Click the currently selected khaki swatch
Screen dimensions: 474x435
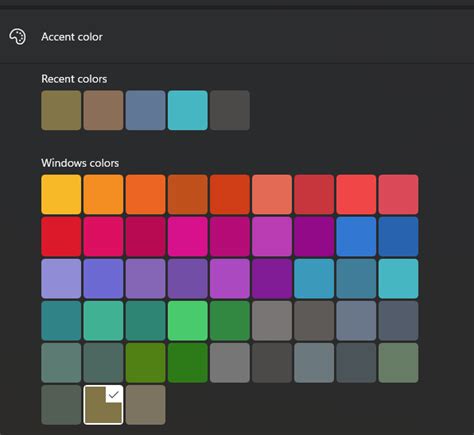pyautogui.click(x=103, y=405)
